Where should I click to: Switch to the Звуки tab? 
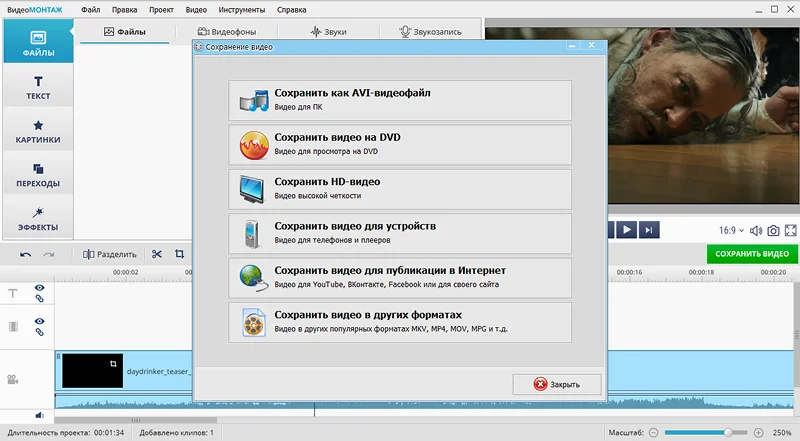tap(328, 32)
